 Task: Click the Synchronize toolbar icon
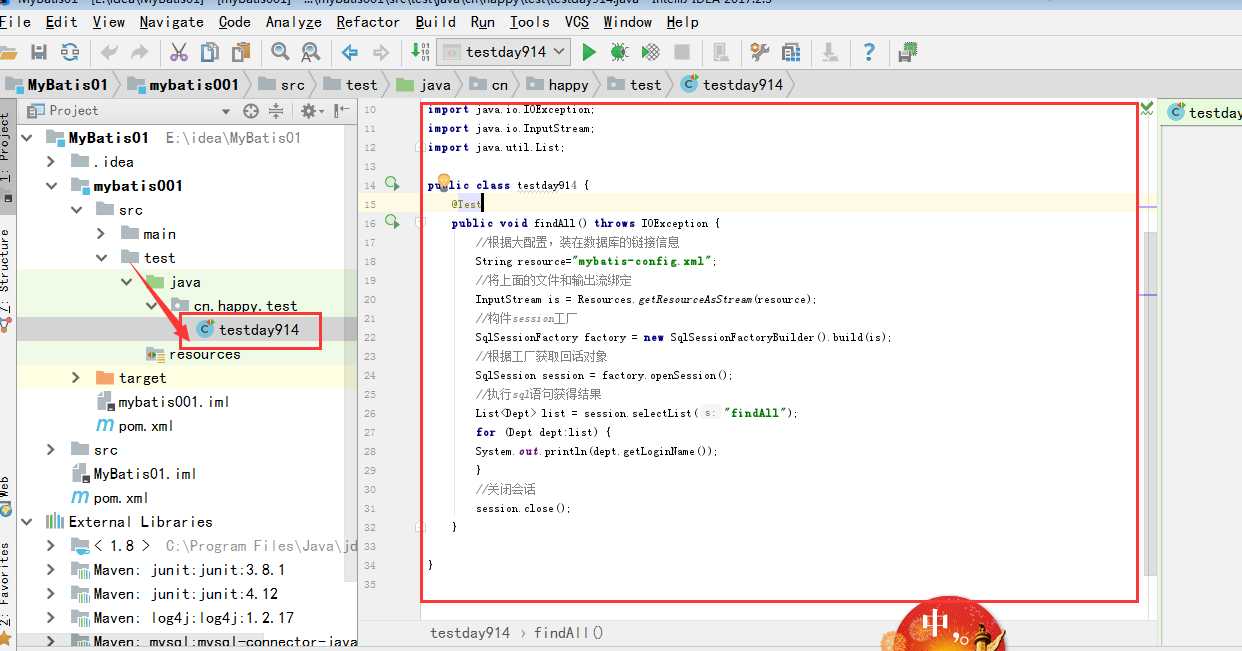coord(70,52)
